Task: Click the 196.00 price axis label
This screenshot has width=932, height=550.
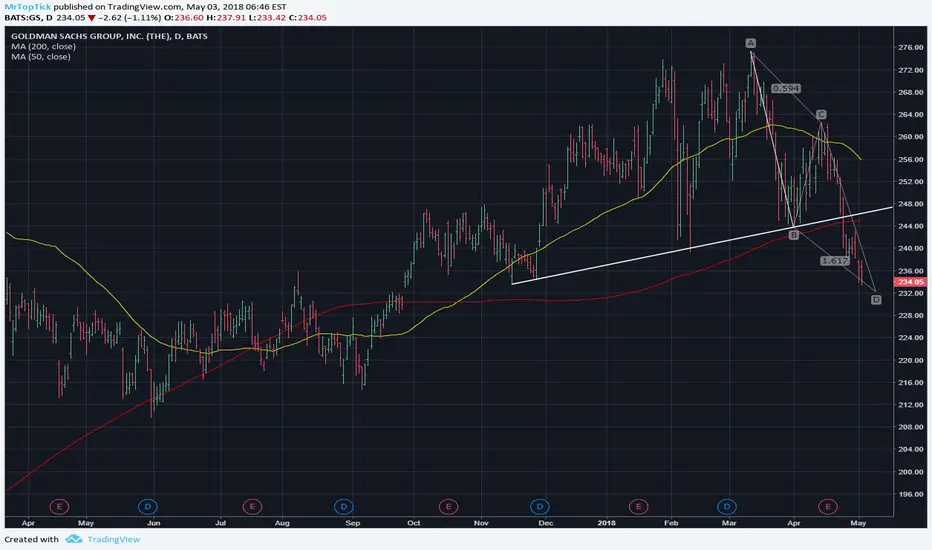Action: tap(911, 494)
